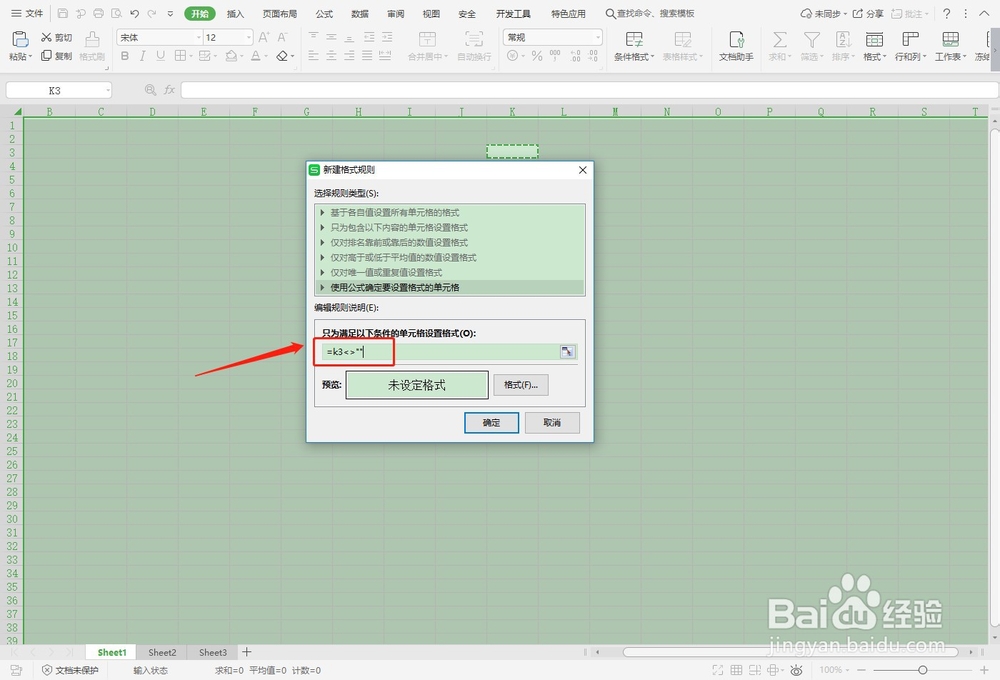The width and height of the screenshot is (1000, 680).
Task: Toggle bold formatting
Action: click(125, 56)
